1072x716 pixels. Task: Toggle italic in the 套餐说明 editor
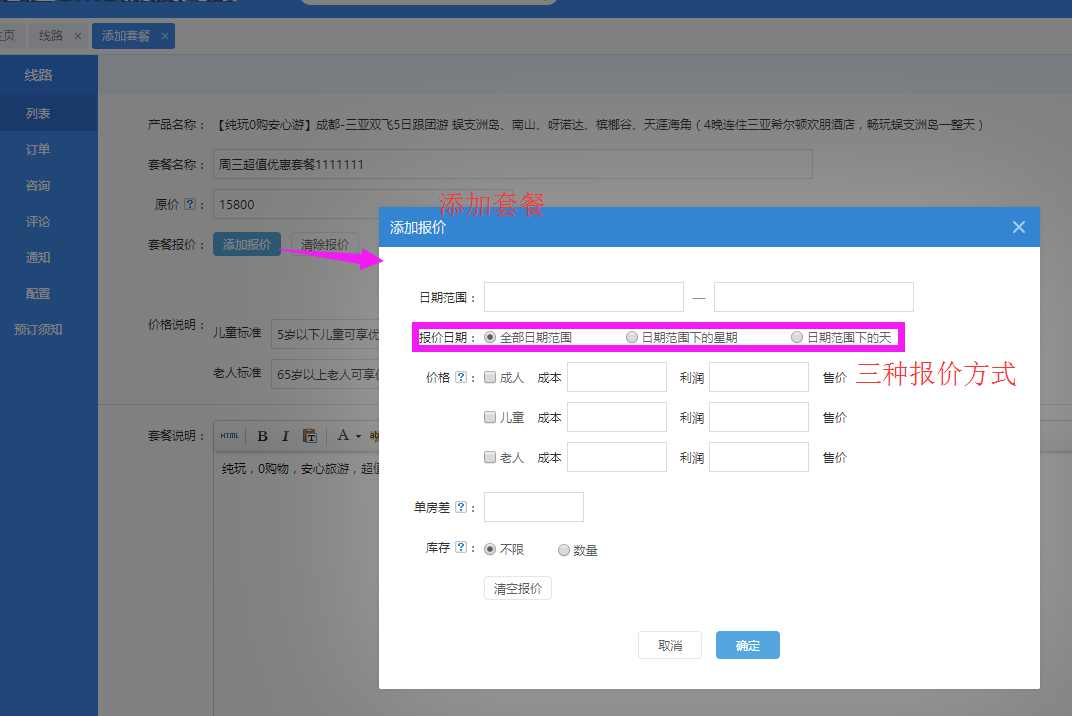point(285,436)
